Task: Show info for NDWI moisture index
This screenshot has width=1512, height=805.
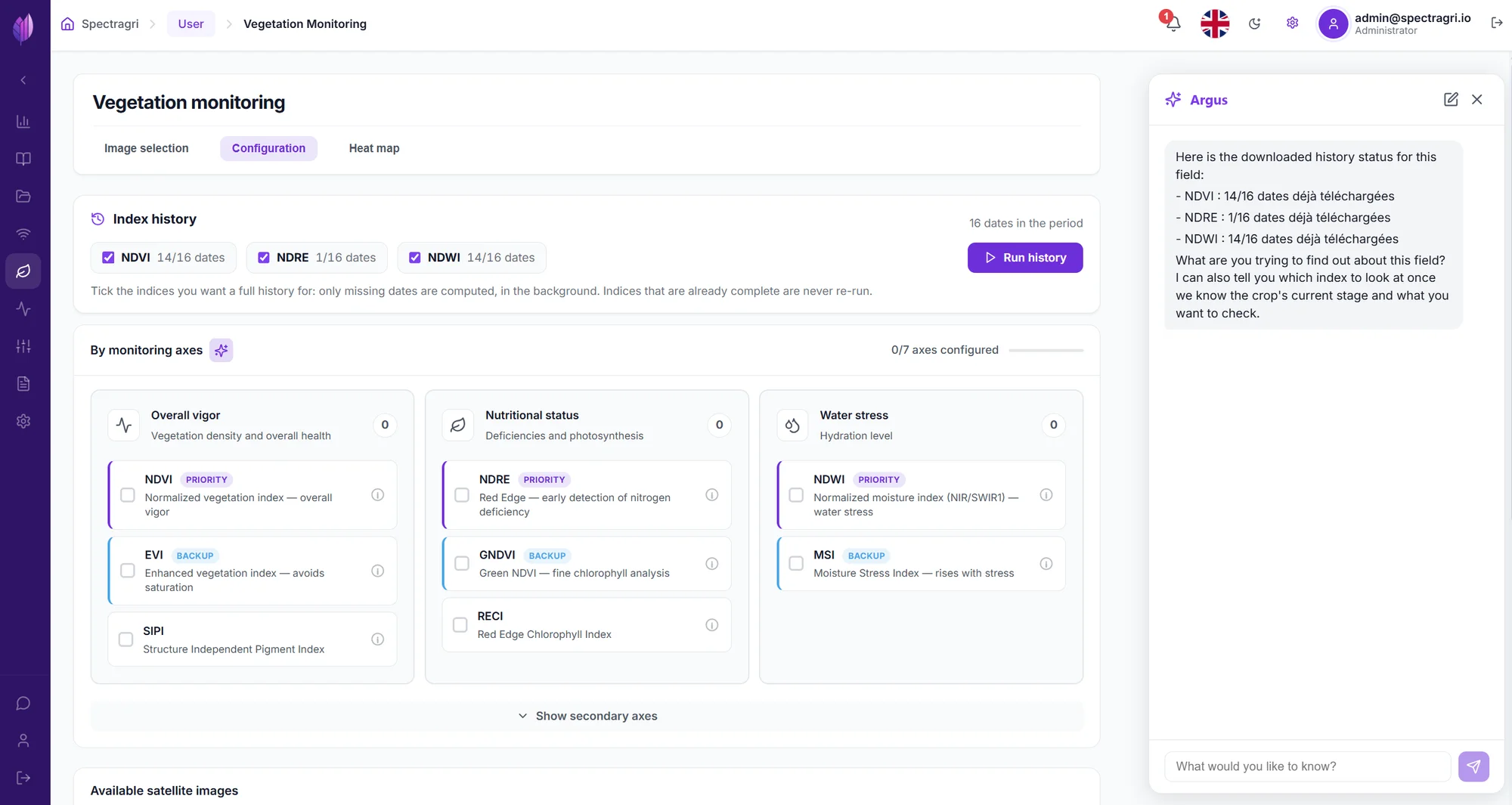Action: pos(1046,495)
